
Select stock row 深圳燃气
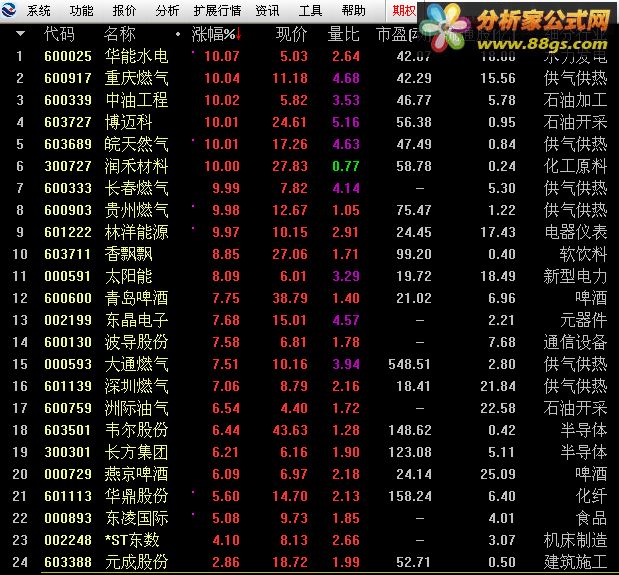pyautogui.click(x=310, y=386)
